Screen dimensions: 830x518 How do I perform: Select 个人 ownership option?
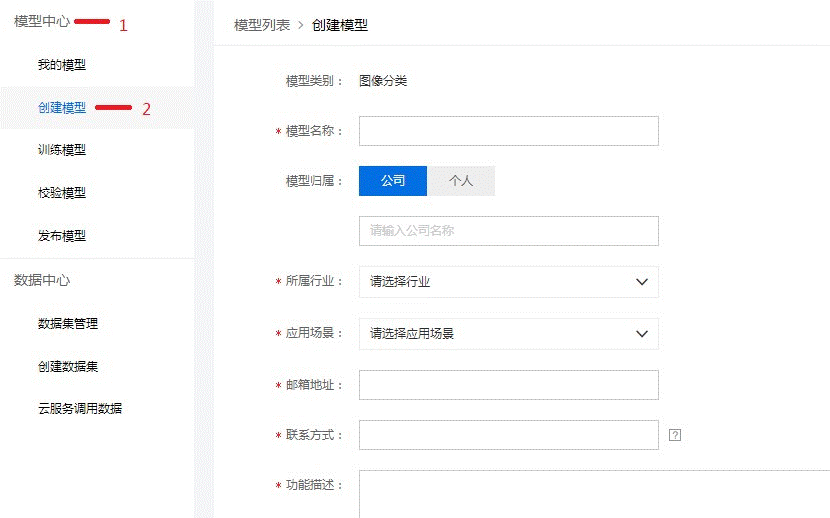(461, 181)
